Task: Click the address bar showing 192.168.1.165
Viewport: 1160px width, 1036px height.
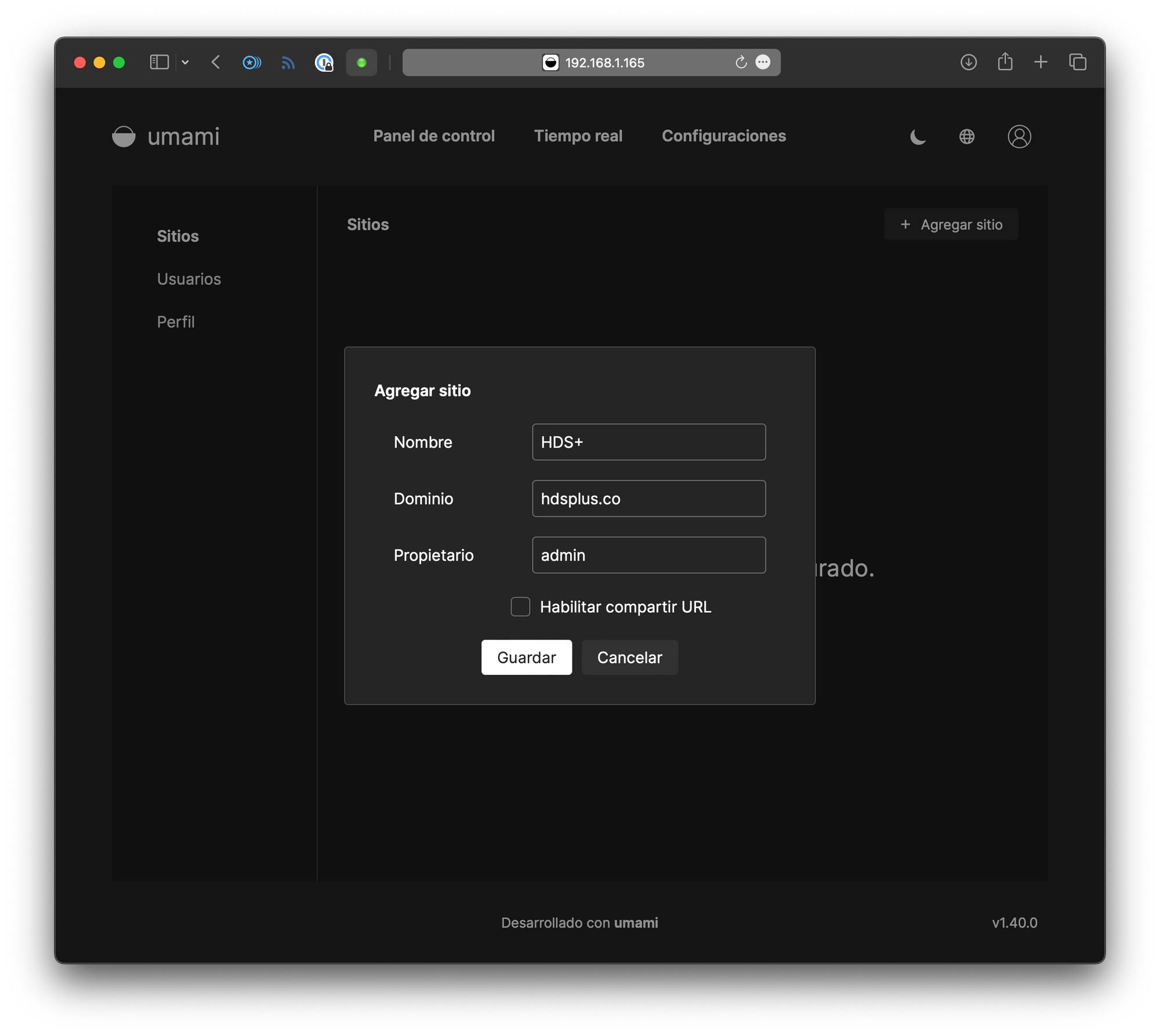Action: point(591,63)
